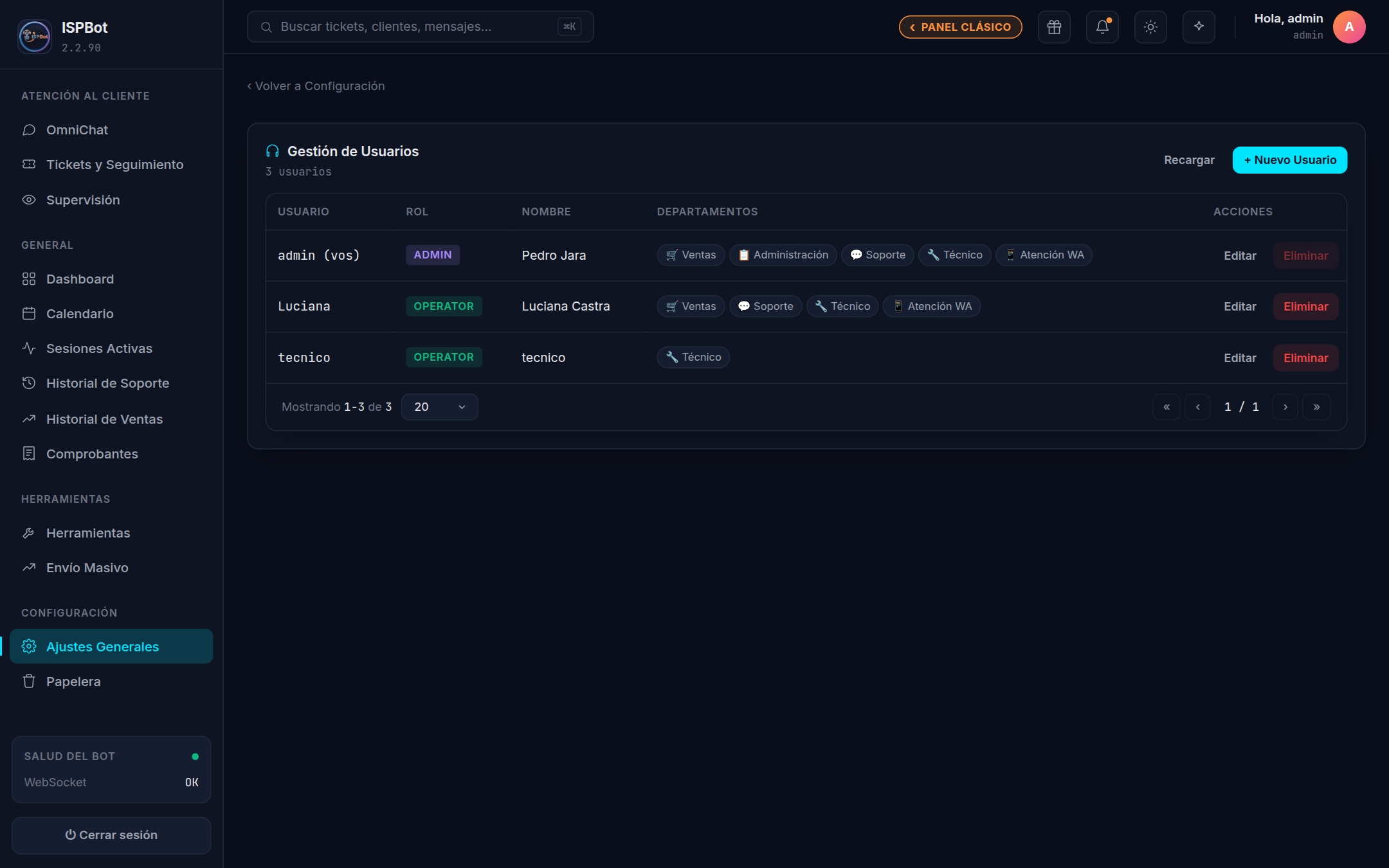Click the USUARIO column header
The width and height of the screenshot is (1389, 868).
coord(304,212)
